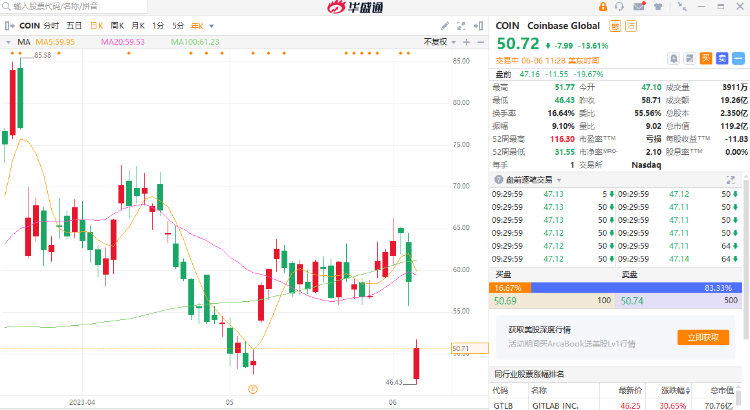Collapse the right quote panel icon
The width and height of the screenshot is (750, 410).
[478, 26]
